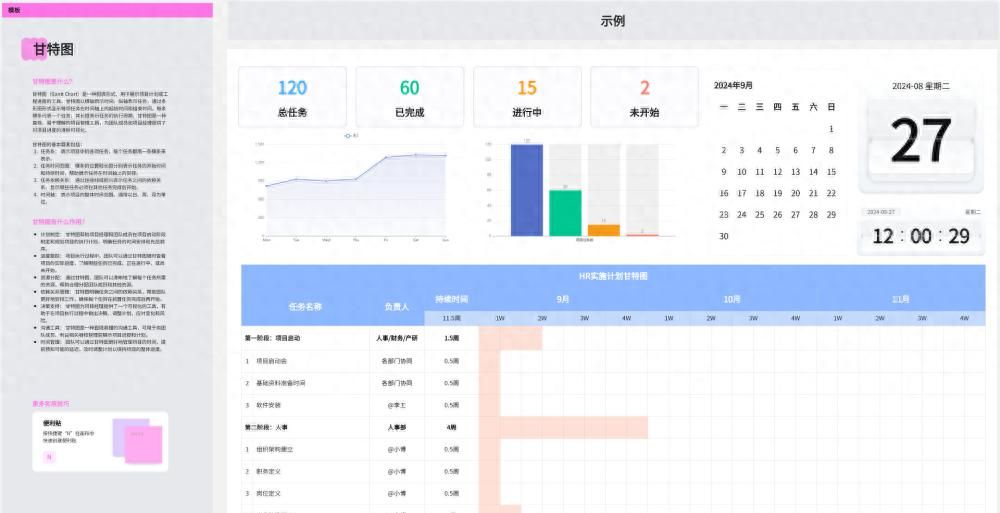Click the sticky notes illustration thumbnail

click(x=137, y=441)
